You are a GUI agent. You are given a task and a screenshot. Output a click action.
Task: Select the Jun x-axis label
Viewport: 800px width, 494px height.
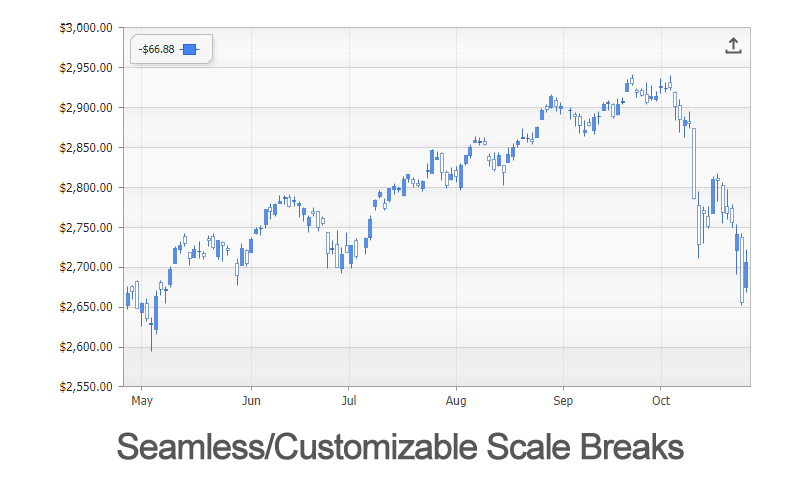(x=251, y=400)
